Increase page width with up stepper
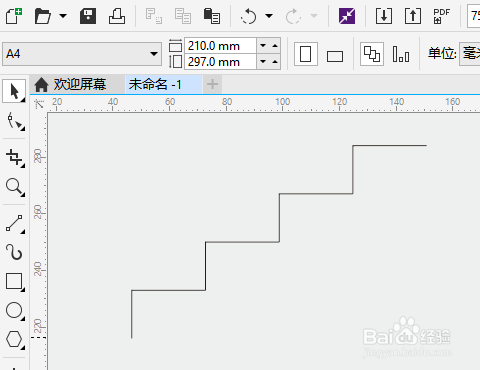The height and width of the screenshot is (370, 480). tap(275, 46)
